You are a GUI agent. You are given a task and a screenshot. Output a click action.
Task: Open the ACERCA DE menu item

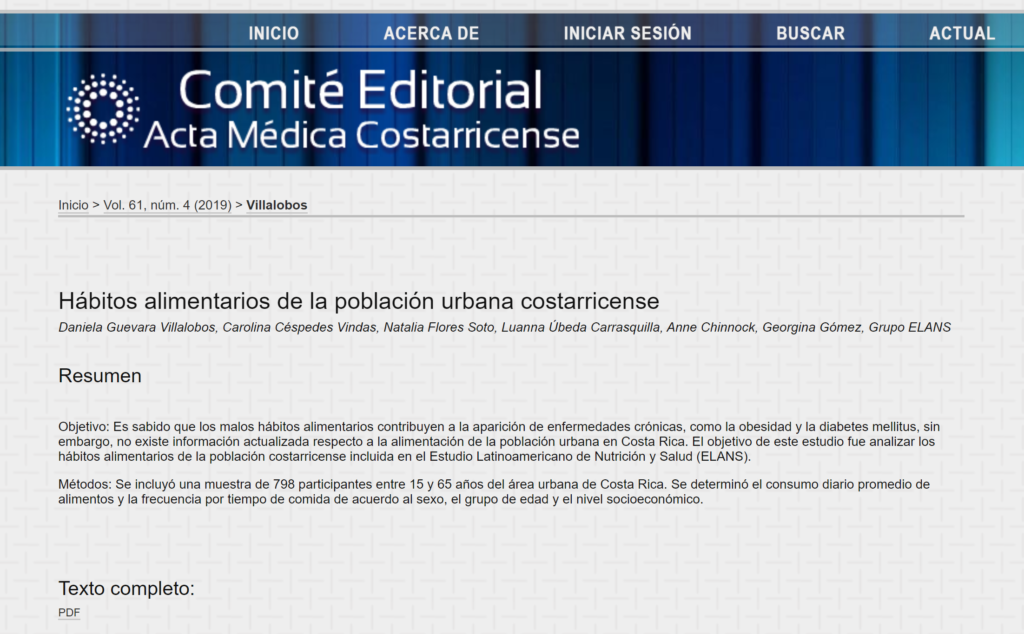click(x=431, y=33)
